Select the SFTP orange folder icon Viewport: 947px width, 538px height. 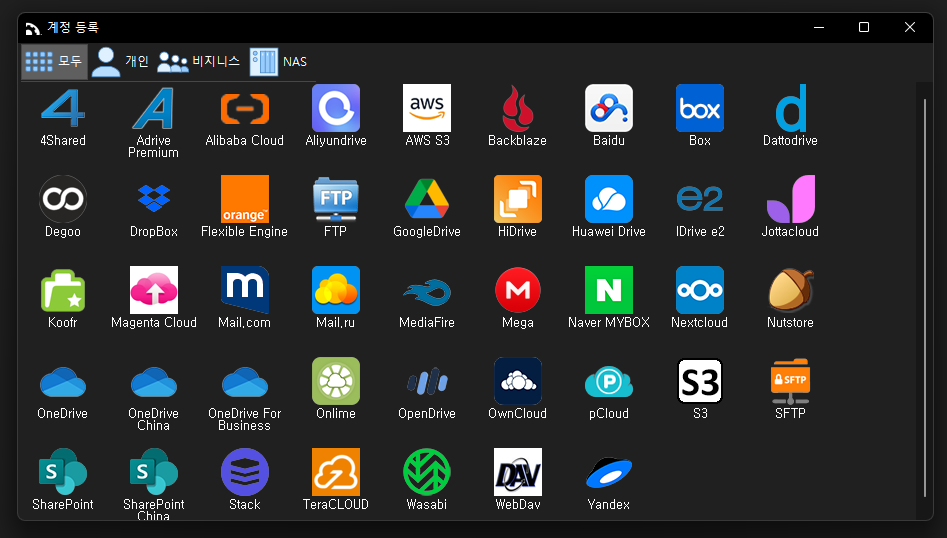pos(791,382)
